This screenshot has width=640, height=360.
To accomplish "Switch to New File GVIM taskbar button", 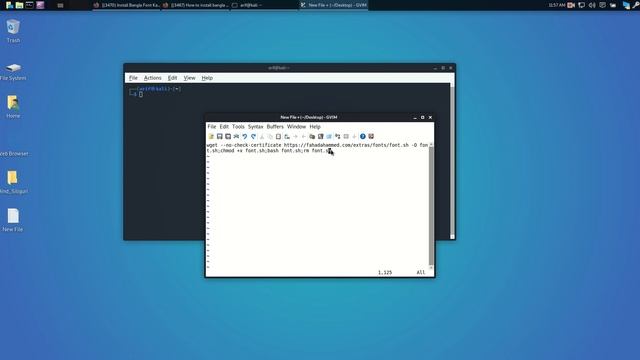I will [334, 5].
